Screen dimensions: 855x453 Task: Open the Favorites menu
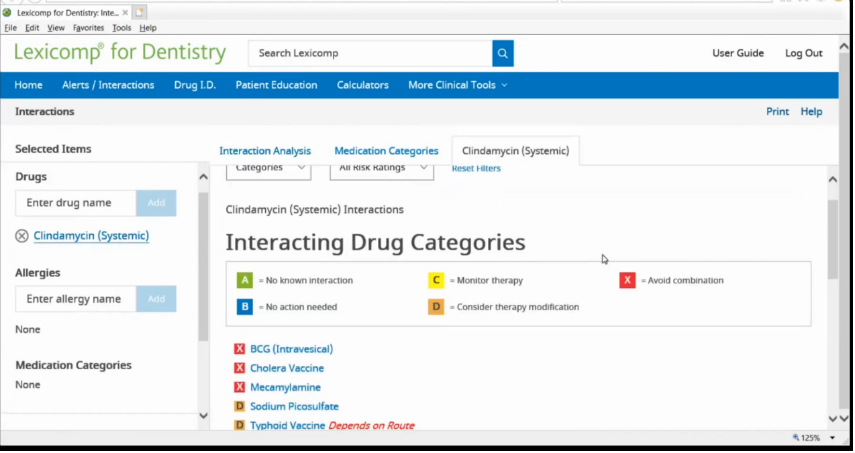click(88, 28)
